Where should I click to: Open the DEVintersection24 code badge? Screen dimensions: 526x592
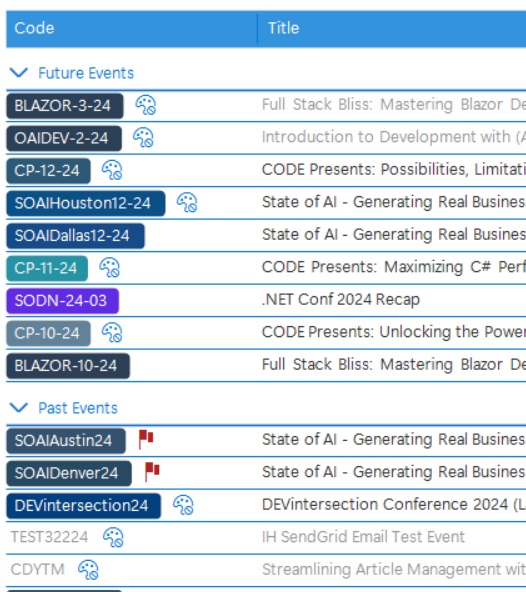83,506
